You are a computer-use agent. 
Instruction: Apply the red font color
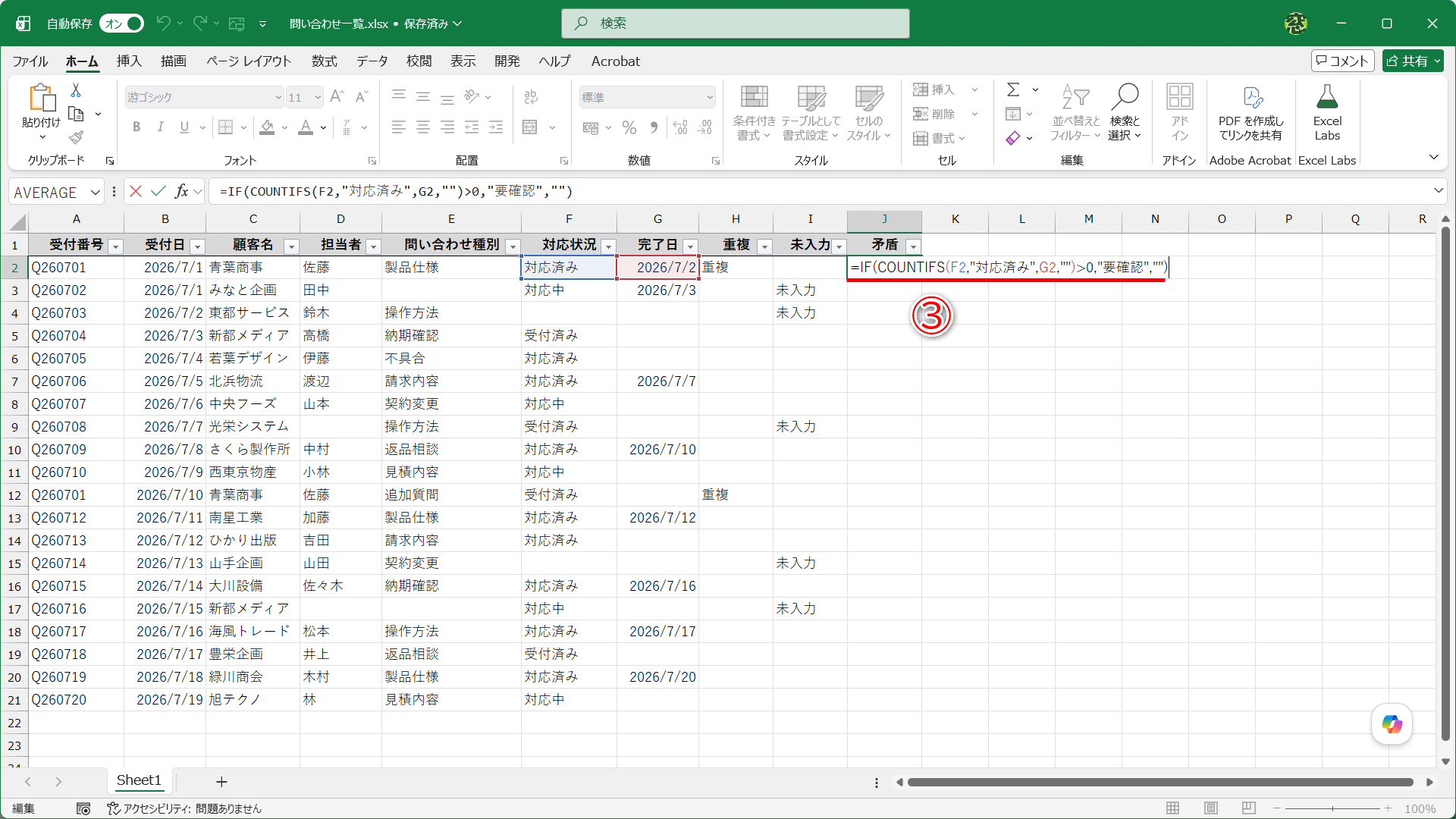coord(306,127)
